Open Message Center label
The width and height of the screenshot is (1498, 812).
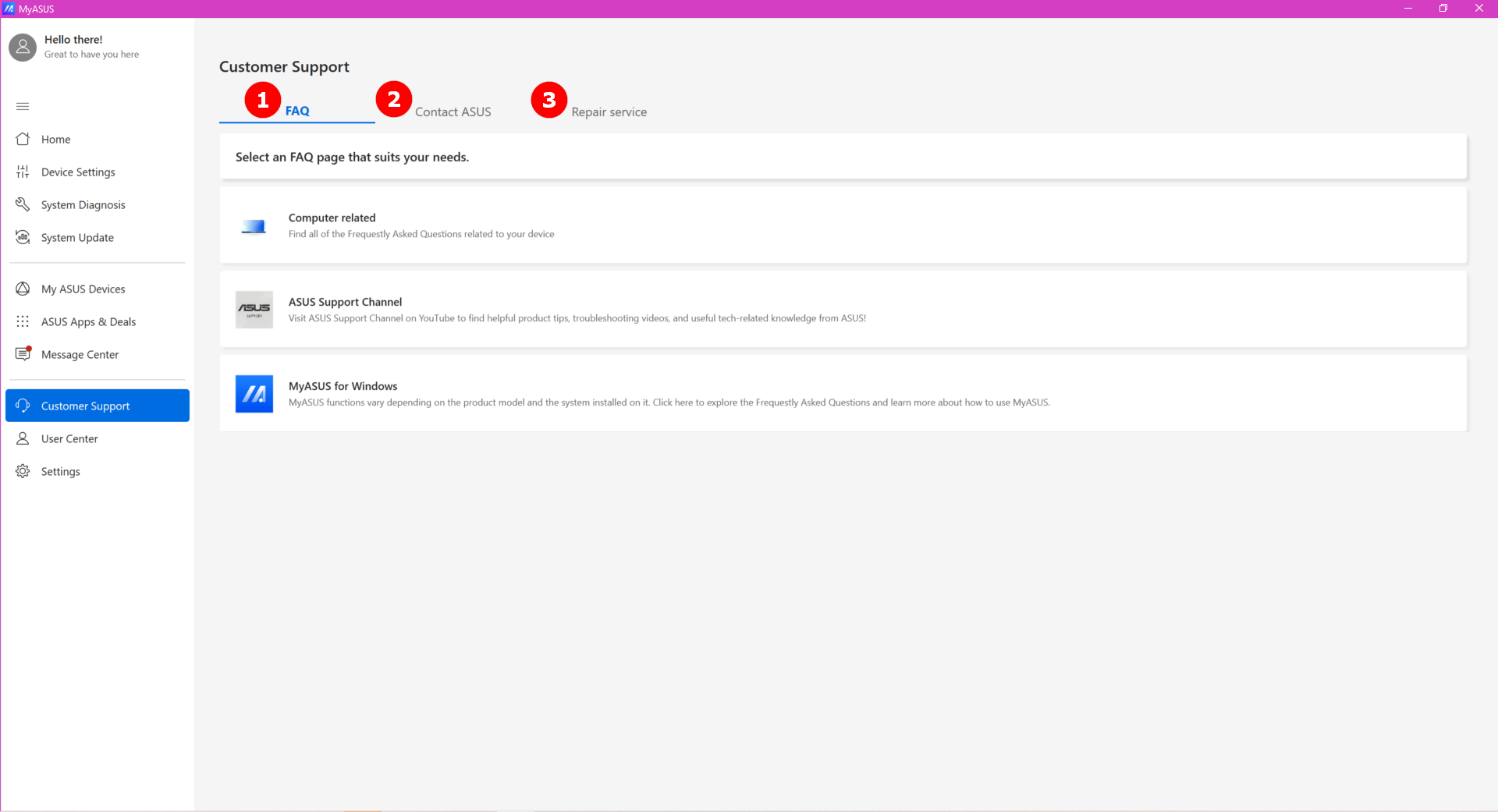(80, 355)
